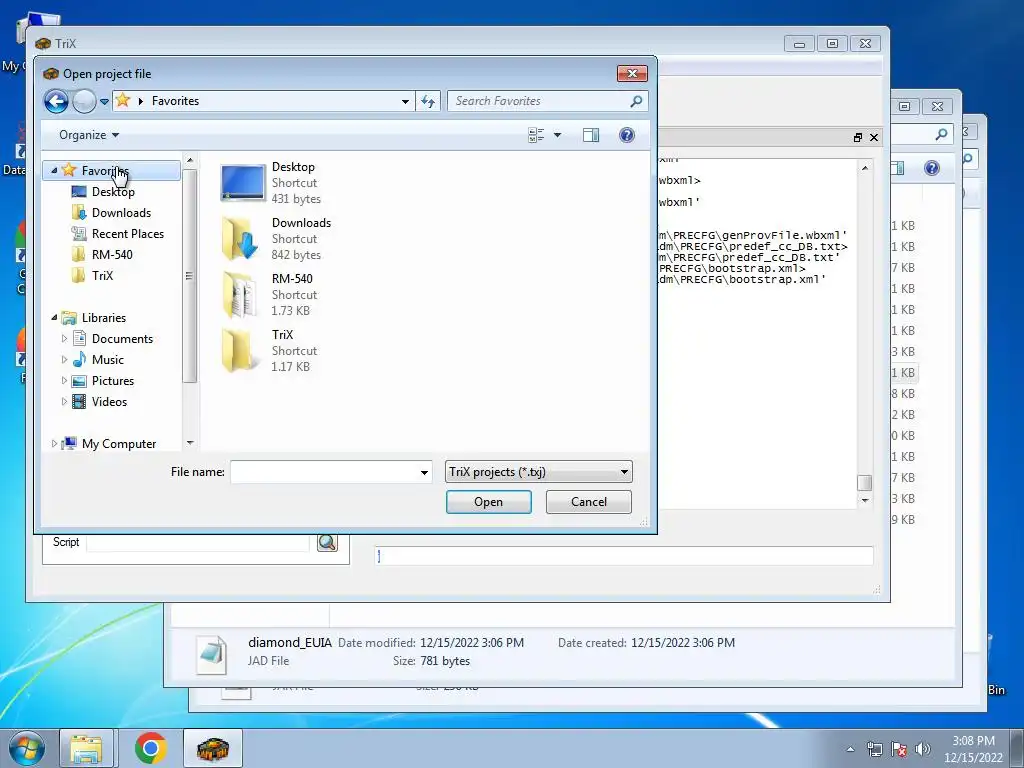
Task: Select the Desktop shortcut file icon
Action: (x=243, y=183)
